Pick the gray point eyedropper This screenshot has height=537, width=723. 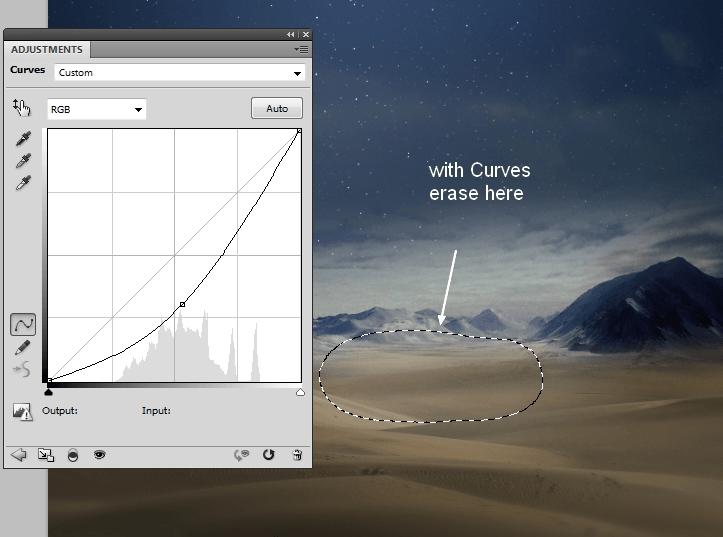(x=23, y=160)
